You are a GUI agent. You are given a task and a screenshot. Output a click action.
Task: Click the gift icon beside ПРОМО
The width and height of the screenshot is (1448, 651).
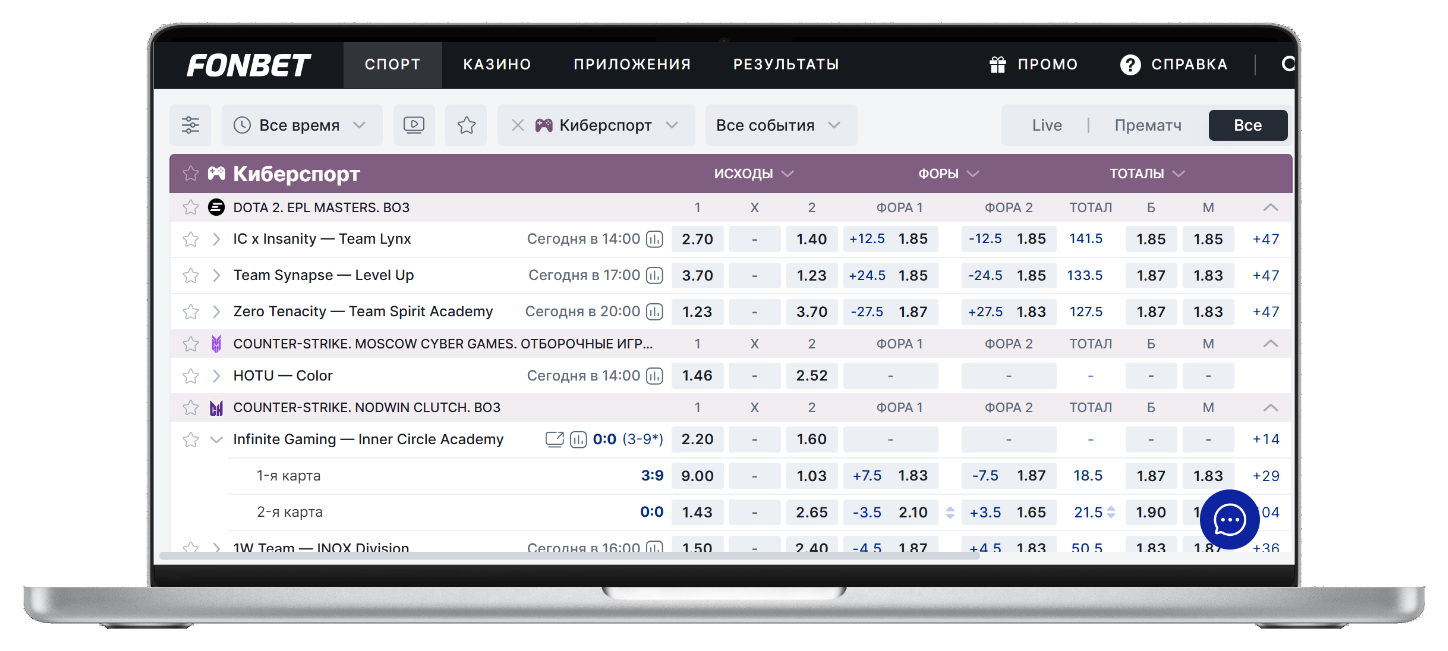[997, 65]
